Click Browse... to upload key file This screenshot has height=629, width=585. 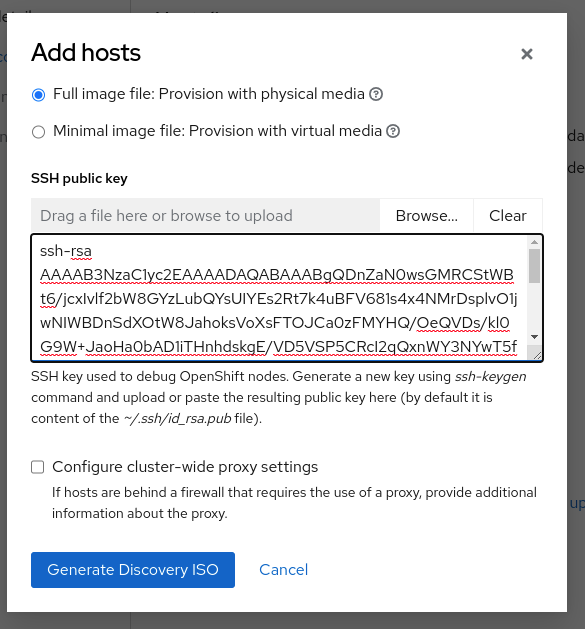(427, 215)
